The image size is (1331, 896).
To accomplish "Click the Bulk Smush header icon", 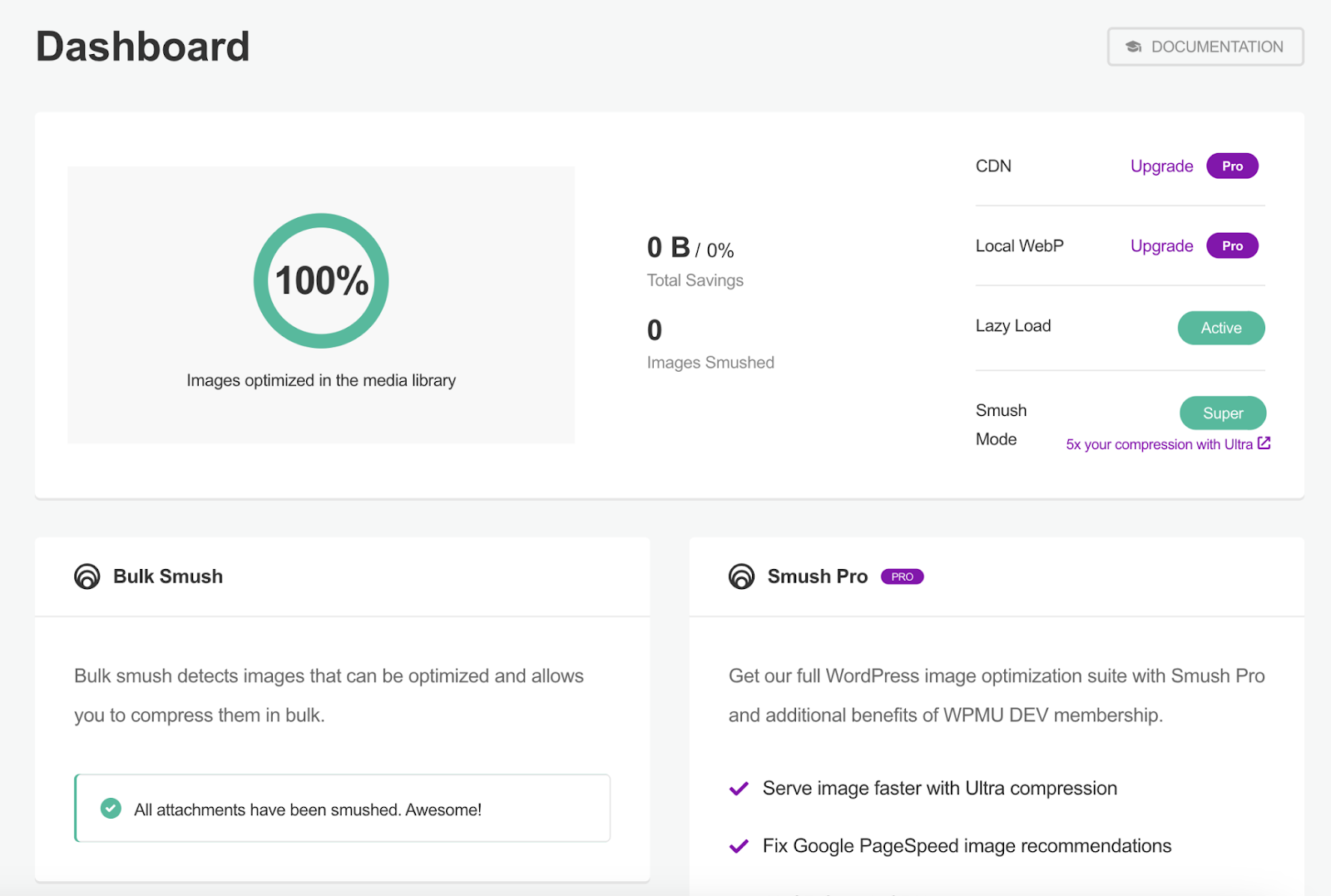I will [87, 576].
